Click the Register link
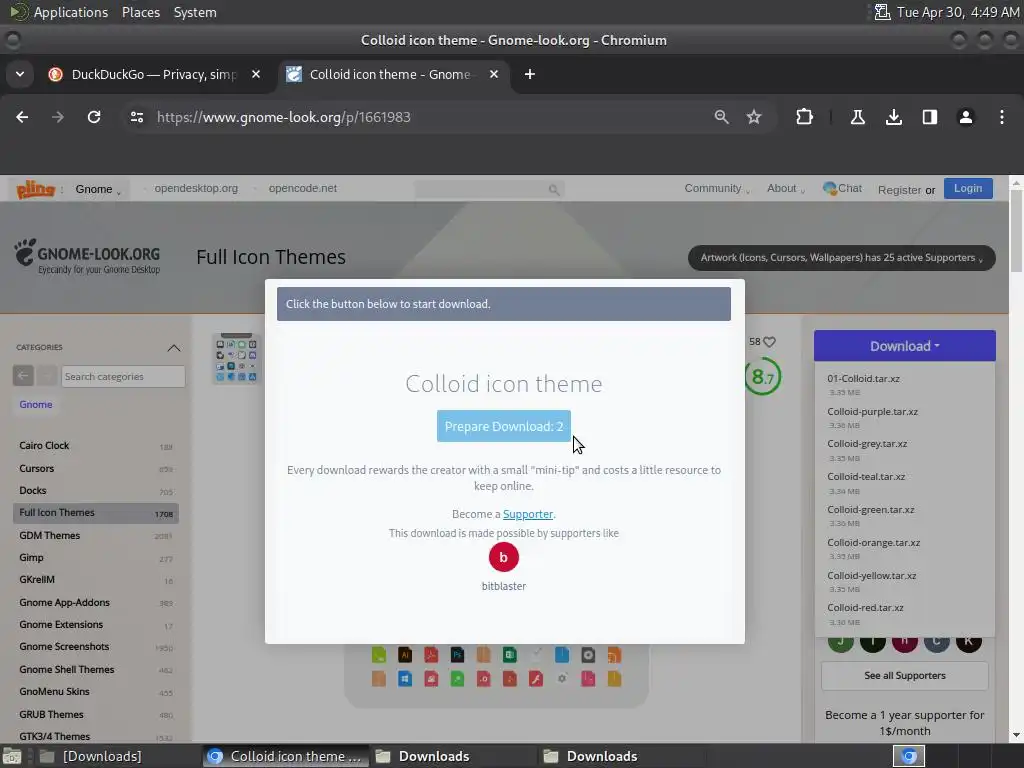Image resolution: width=1024 pixels, height=768 pixels. [899, 190]
